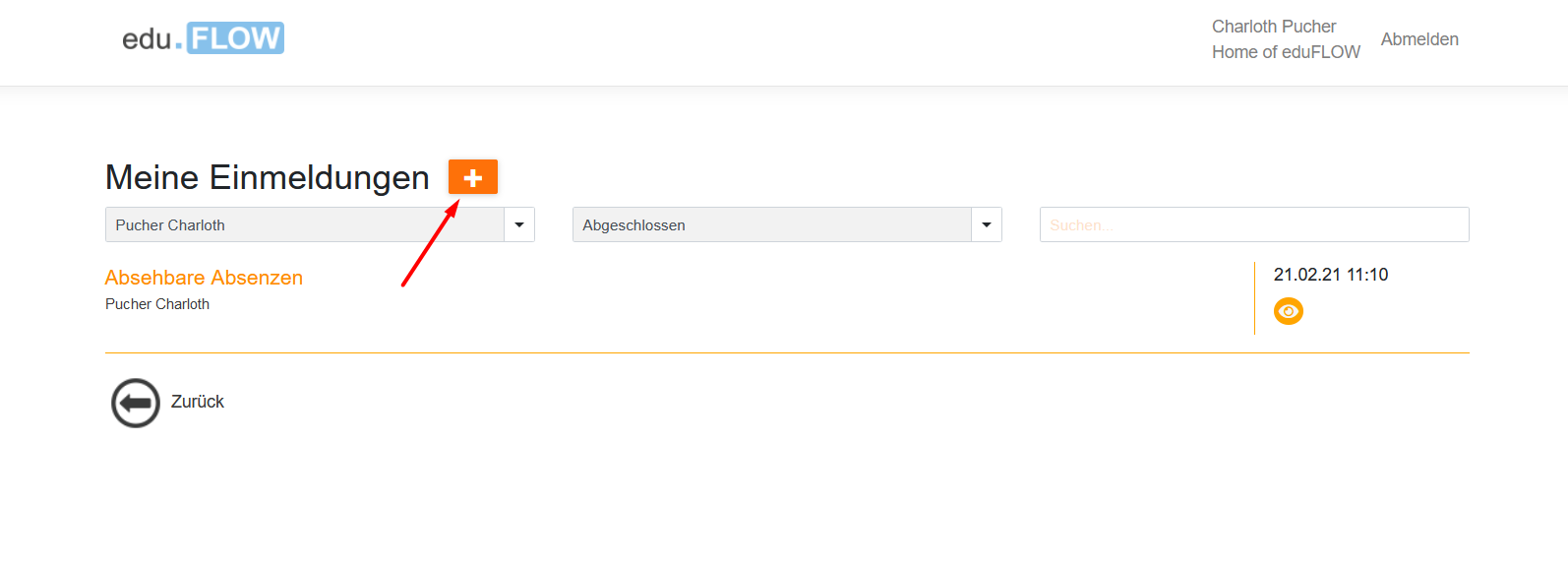1568x571 pixels.
Task: Click the plus button next to Meine Einmeldungen
Action: (473, 177)
